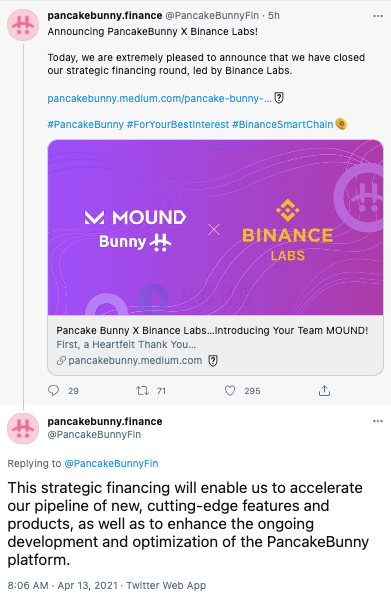
Task: Open the link card title about Team MOUND
Action: [212, 330]
